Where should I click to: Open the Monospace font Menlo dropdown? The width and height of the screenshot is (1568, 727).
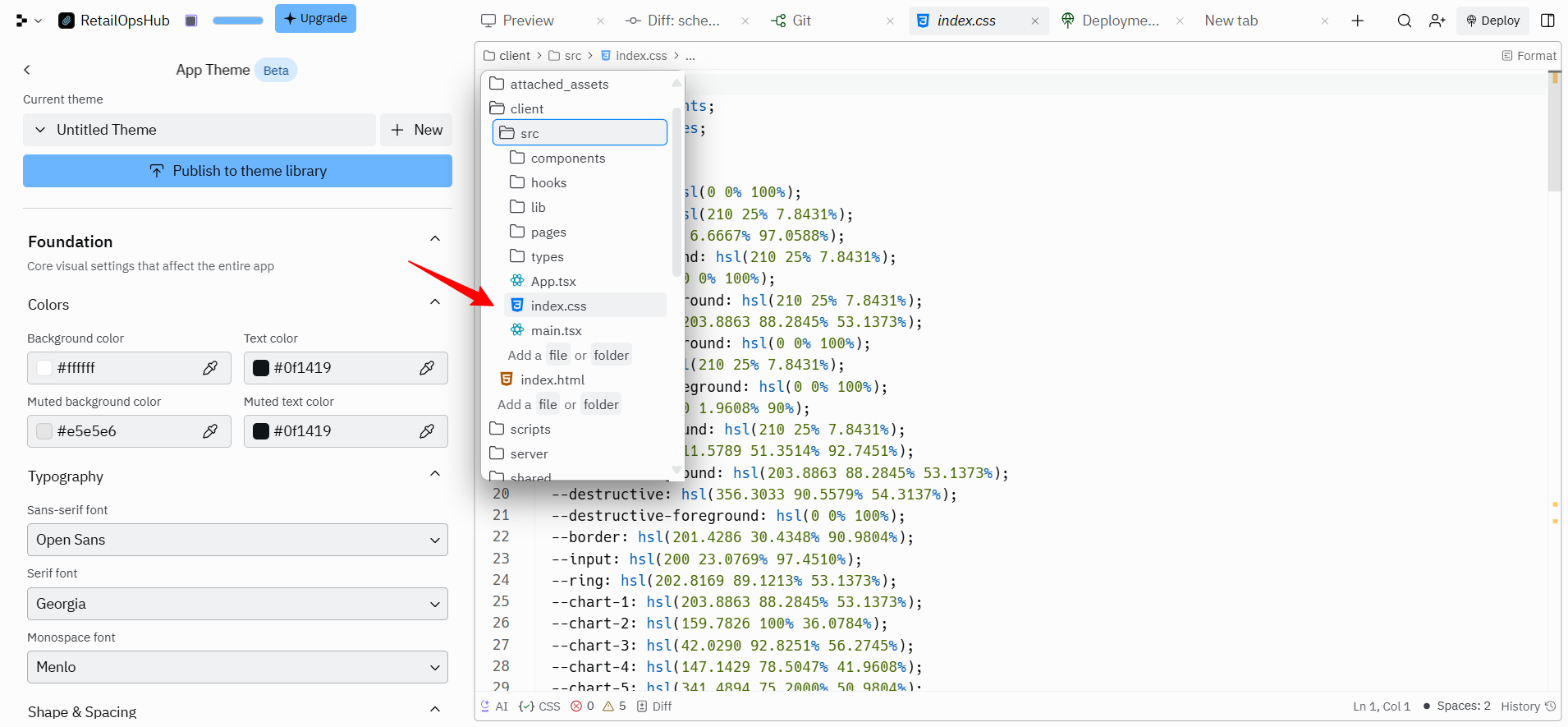point(237,667)
